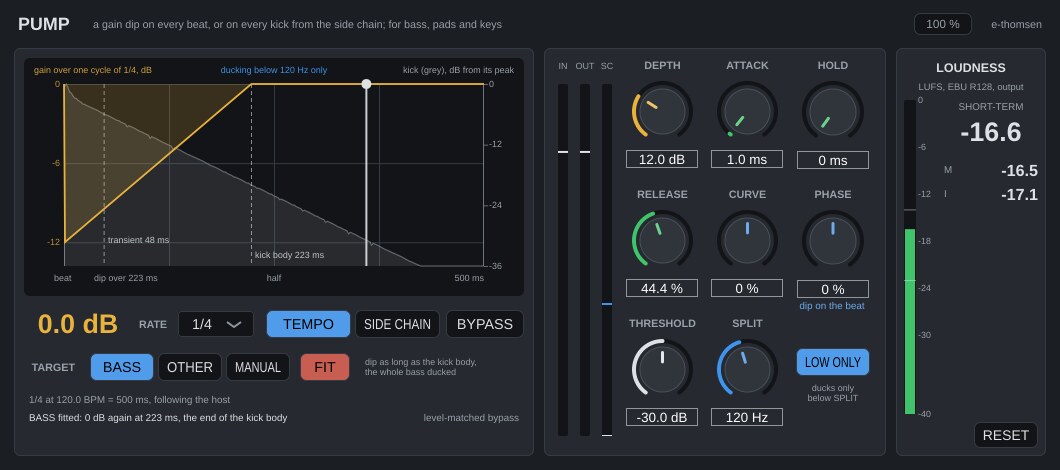Click the ATTACK knob

click(747, 112)
